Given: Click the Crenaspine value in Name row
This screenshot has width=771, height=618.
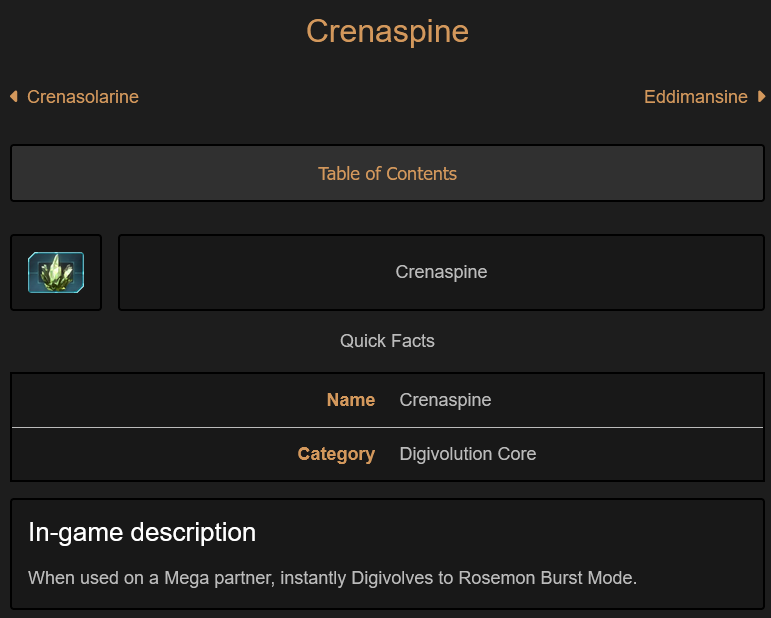Looking at the screenshot, I should click(445, 400).
